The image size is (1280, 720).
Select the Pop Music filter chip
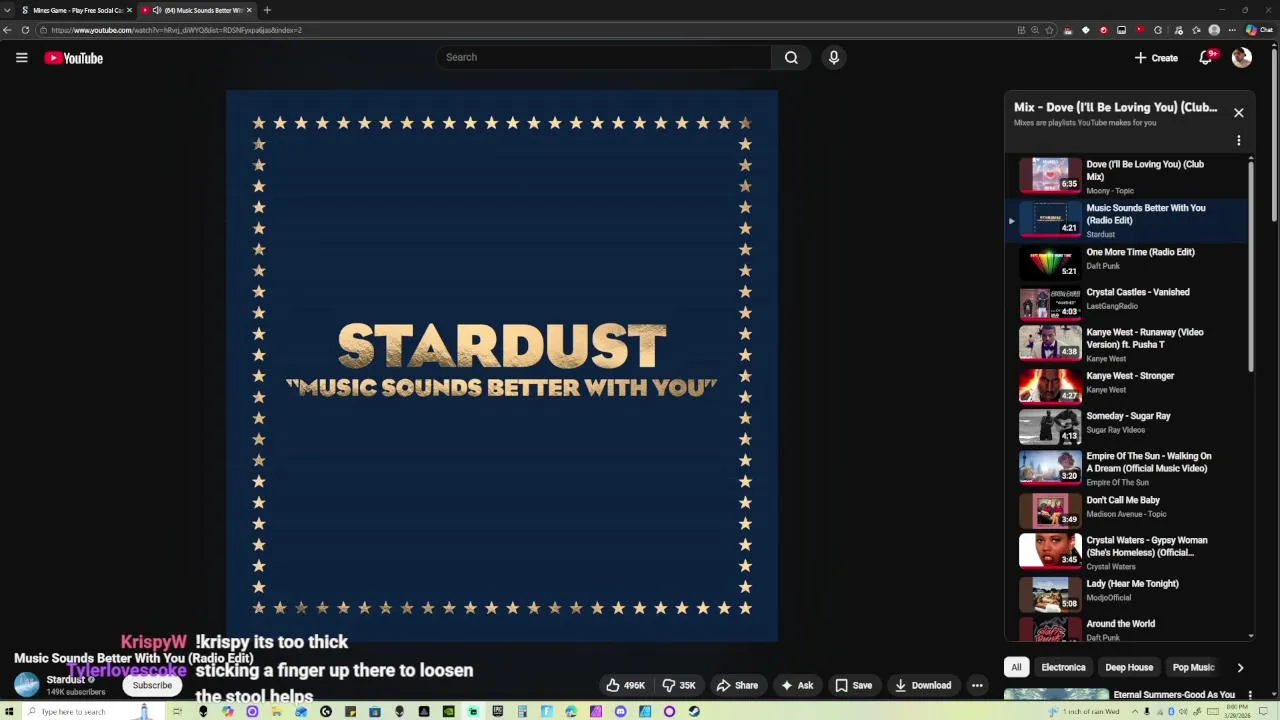point(1193,667)
